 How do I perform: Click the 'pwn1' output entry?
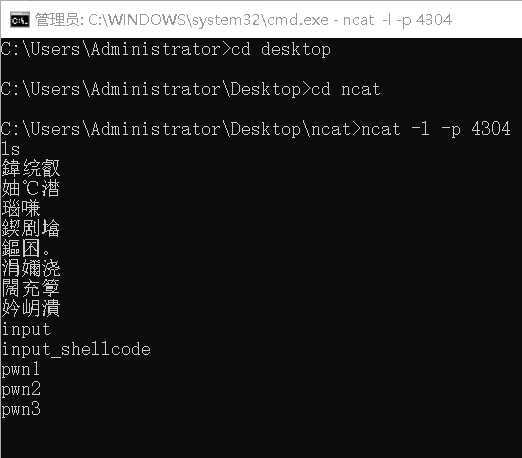[x=21, y=370]
